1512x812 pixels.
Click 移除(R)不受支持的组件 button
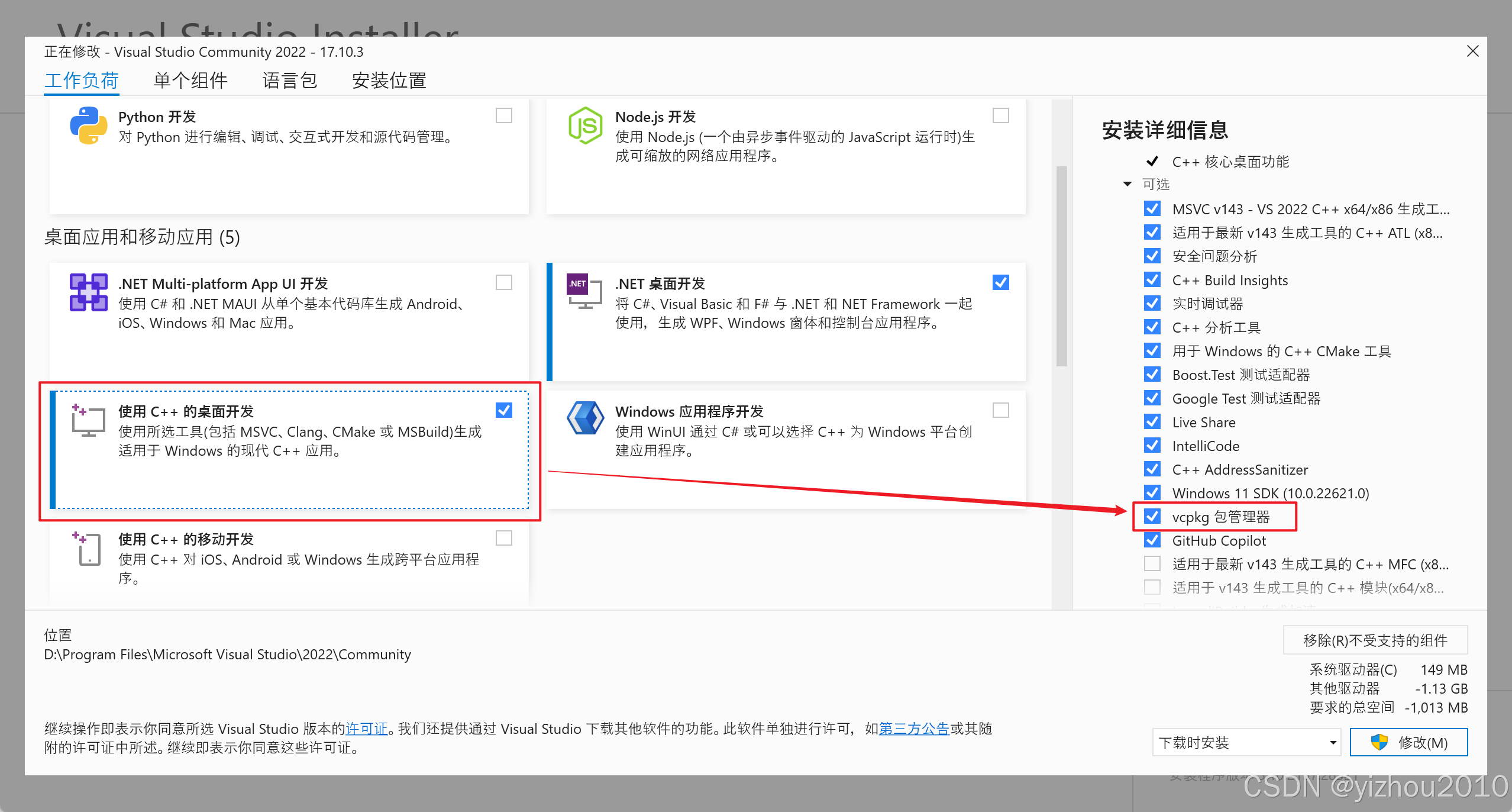(x=1375, y=640)
